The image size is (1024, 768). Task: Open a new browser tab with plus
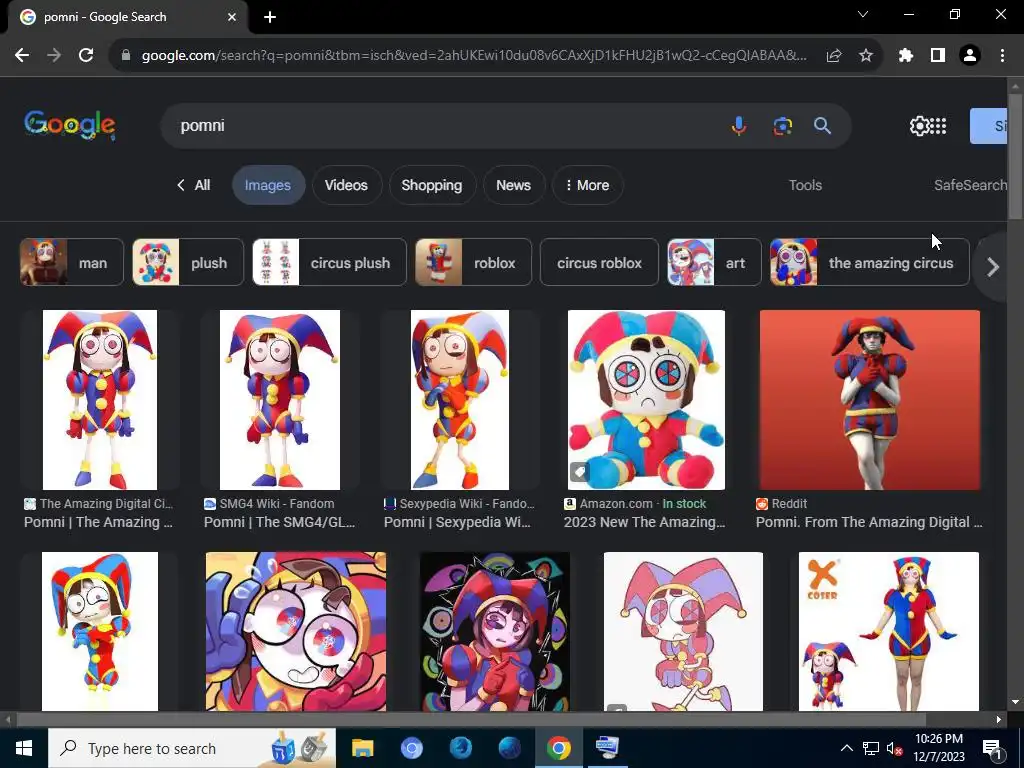(x=270, y=17)
